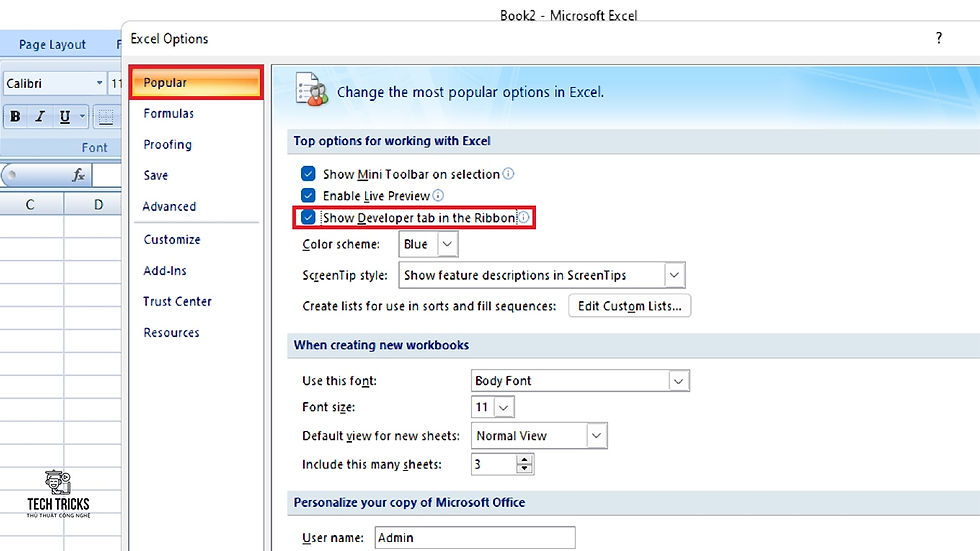The width and height of the screenshot is (980, 551).
Task: Open the Proofing options category
Action: 168,144
